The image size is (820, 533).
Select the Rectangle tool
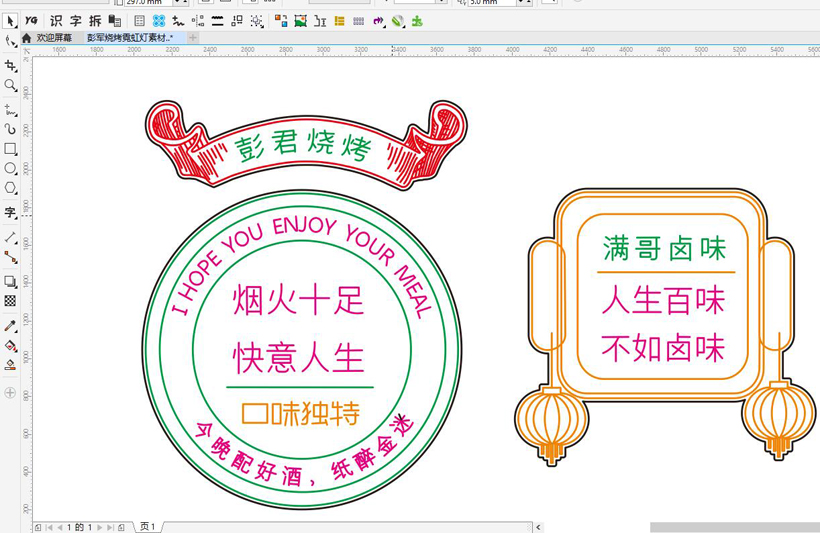pyautogui.click(x=10, y=149)
